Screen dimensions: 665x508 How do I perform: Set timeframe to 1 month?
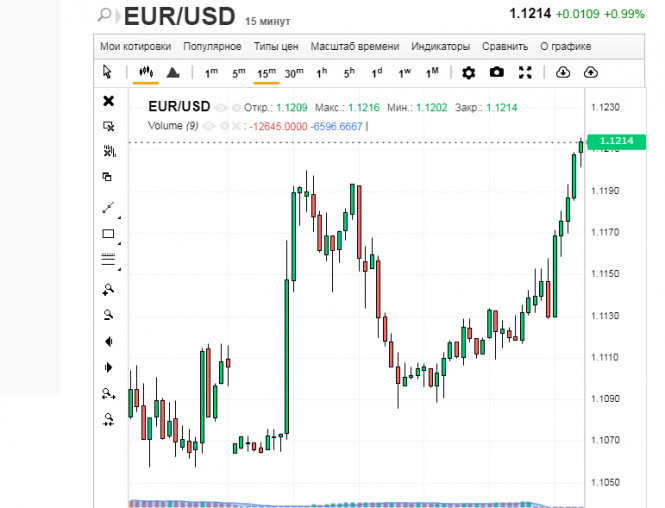point(432,73)
